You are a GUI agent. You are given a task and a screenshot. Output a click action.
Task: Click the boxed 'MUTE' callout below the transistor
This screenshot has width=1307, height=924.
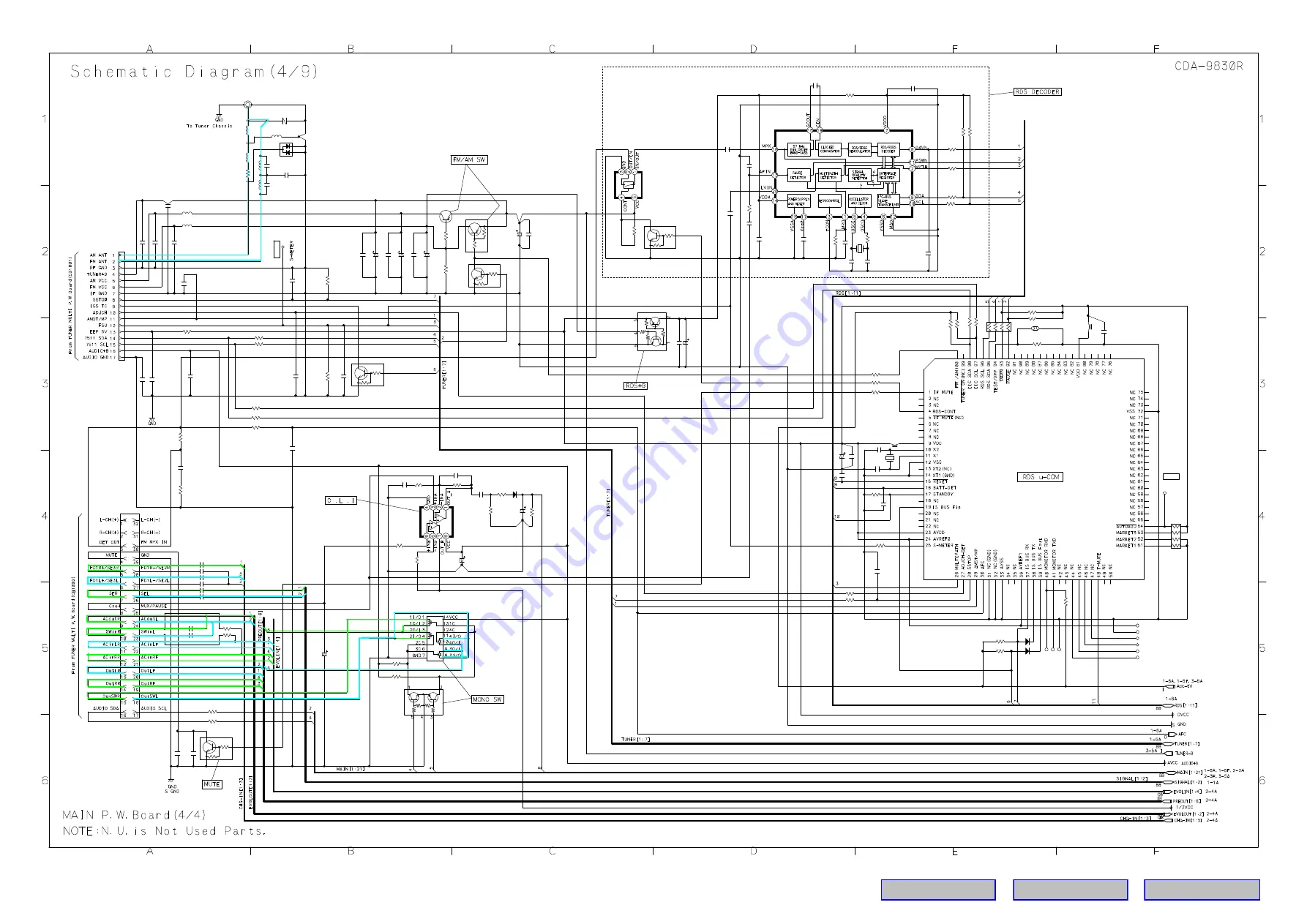click(211, 784)
